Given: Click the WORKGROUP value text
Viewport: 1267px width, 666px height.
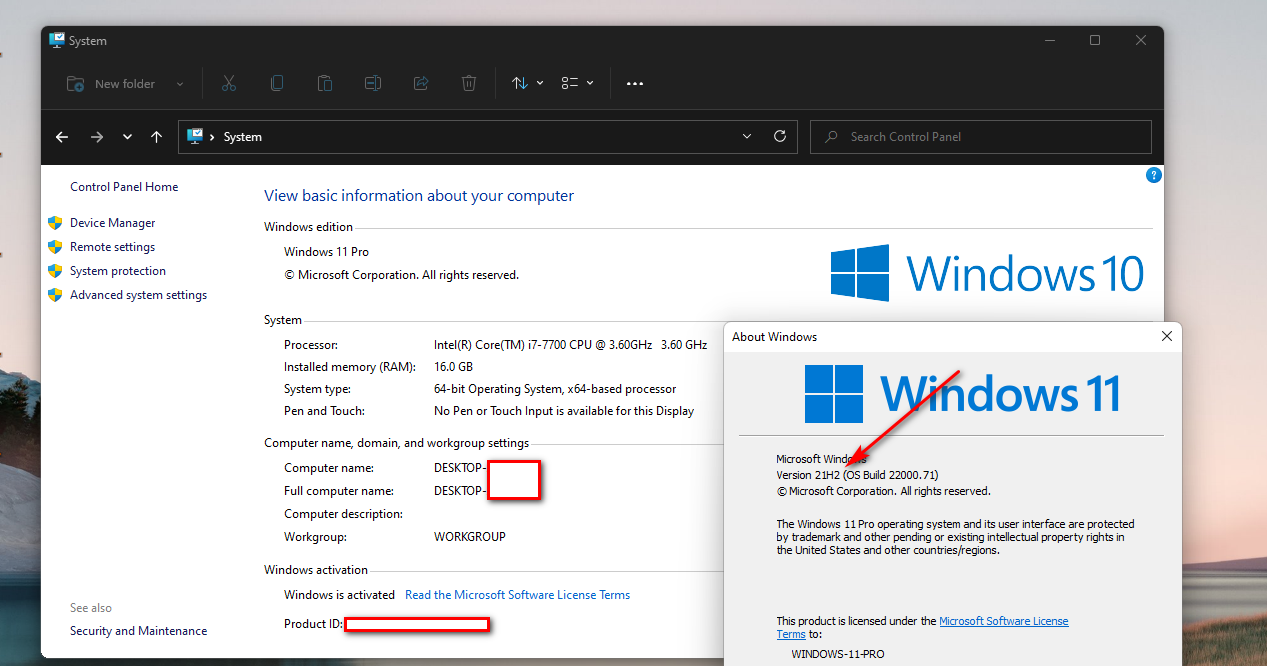Looking at the screenshot, I should click(x=470, y=537).
